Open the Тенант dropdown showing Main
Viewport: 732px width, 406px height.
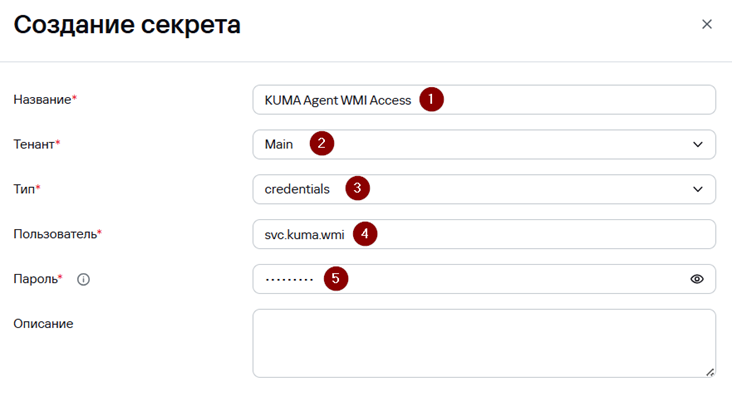484,145
